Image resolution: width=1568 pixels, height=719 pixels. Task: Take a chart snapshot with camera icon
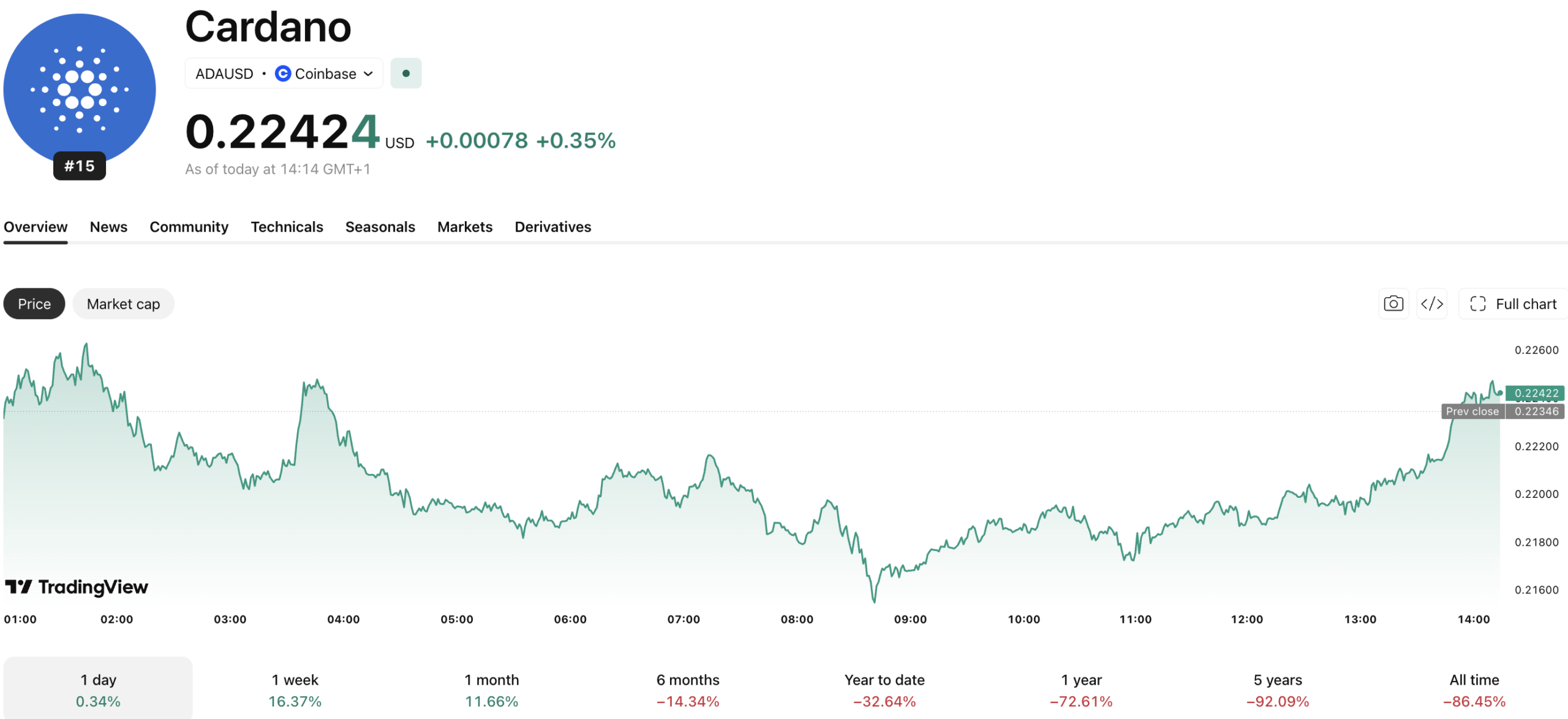pyautogui.click(x=1393, y=304)
